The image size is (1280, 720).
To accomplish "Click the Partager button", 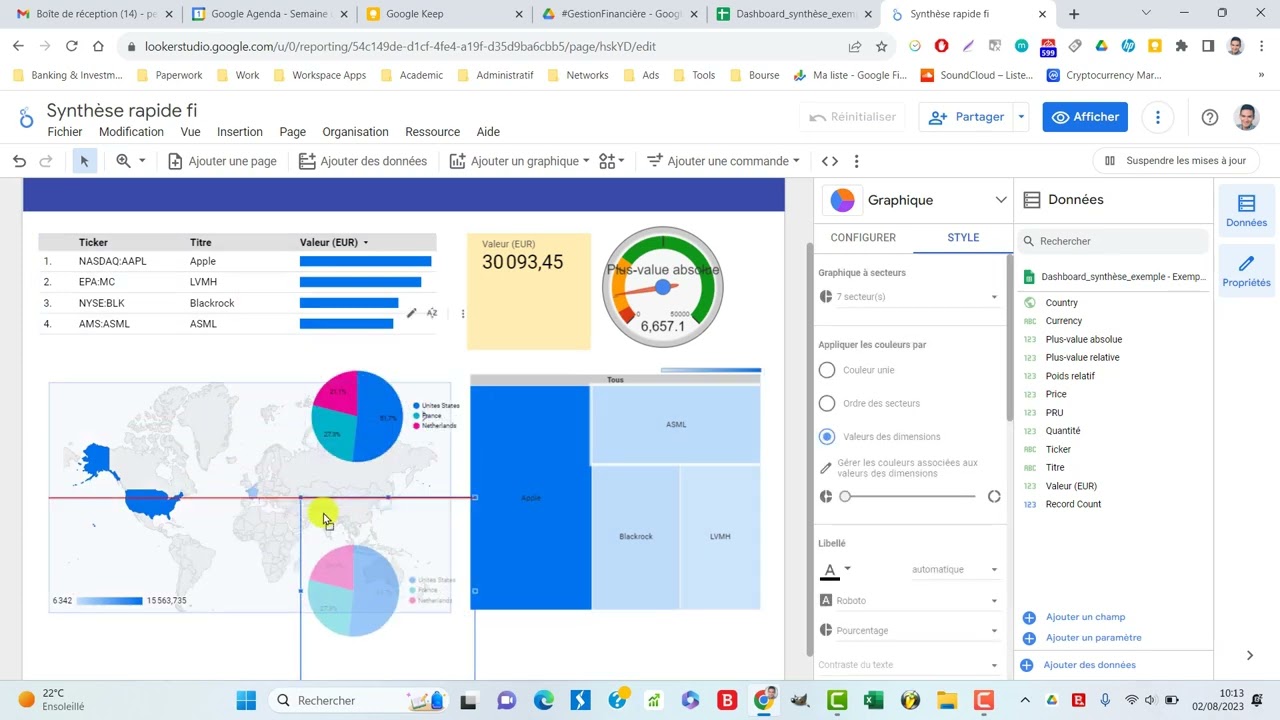I will point(966,117).
